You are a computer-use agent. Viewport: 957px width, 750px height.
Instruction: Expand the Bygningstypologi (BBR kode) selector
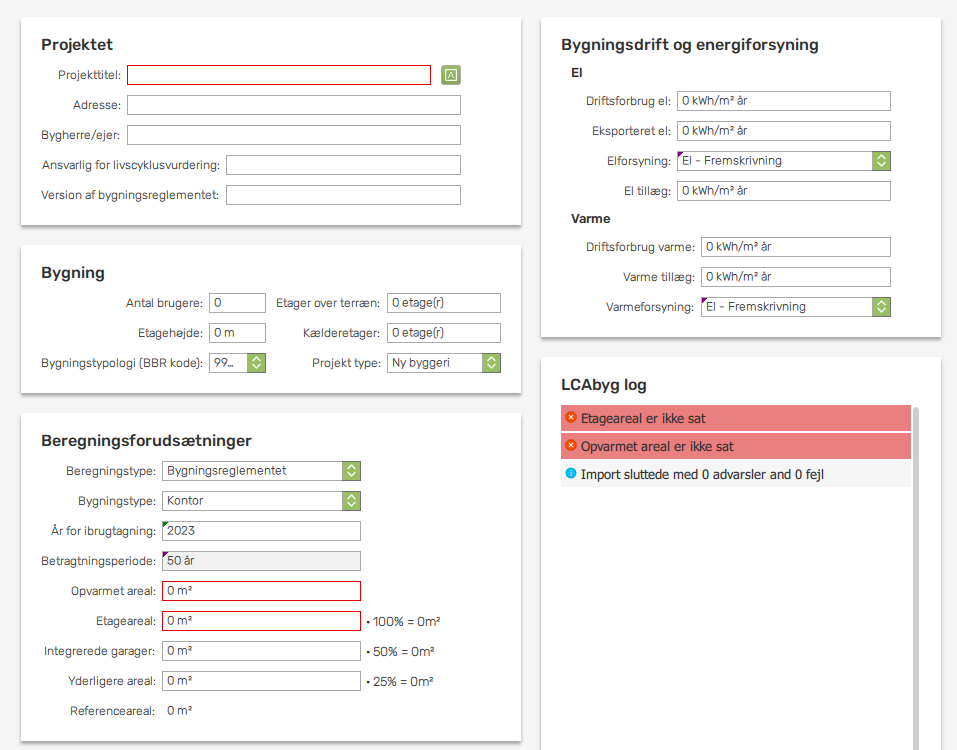(x=237, y=362)
